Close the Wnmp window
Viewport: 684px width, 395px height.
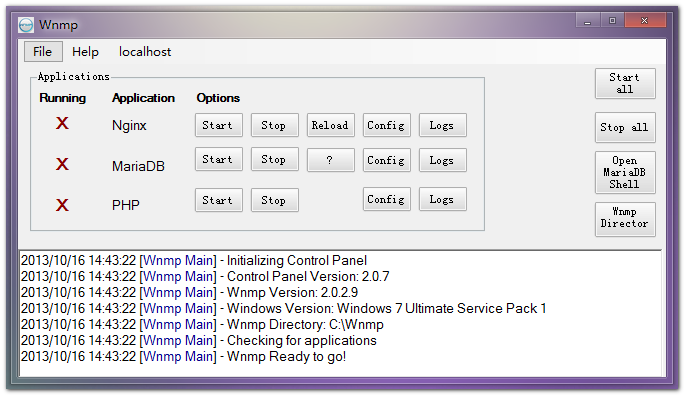point(645,21)
